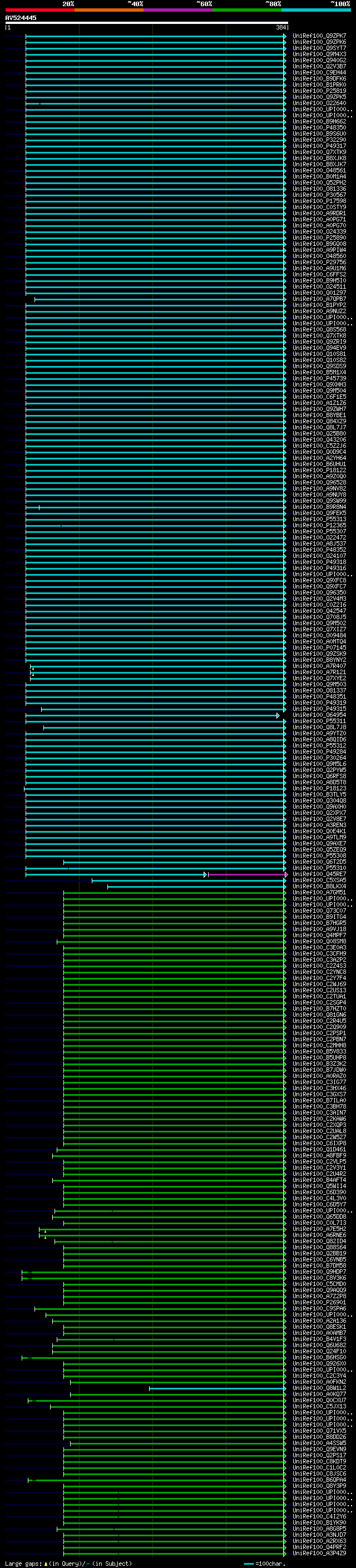This screenshot has width=356, height=1568.
Task: Select label UniRef100_A7GM51
Action: click(x=319, y=892)
